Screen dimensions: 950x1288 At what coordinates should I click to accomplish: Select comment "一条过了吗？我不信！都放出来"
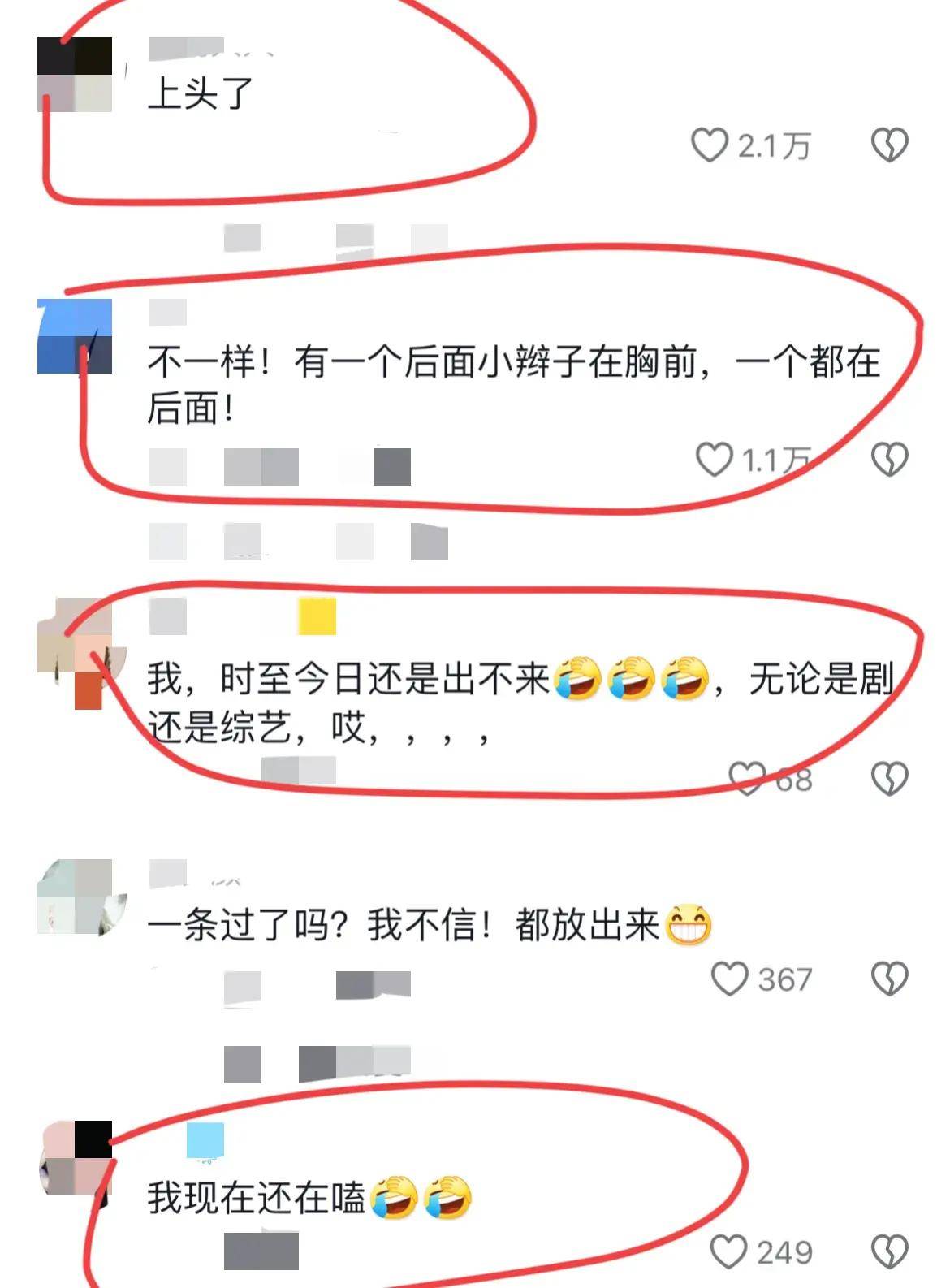pyautogui.click(x=430, y=925)
